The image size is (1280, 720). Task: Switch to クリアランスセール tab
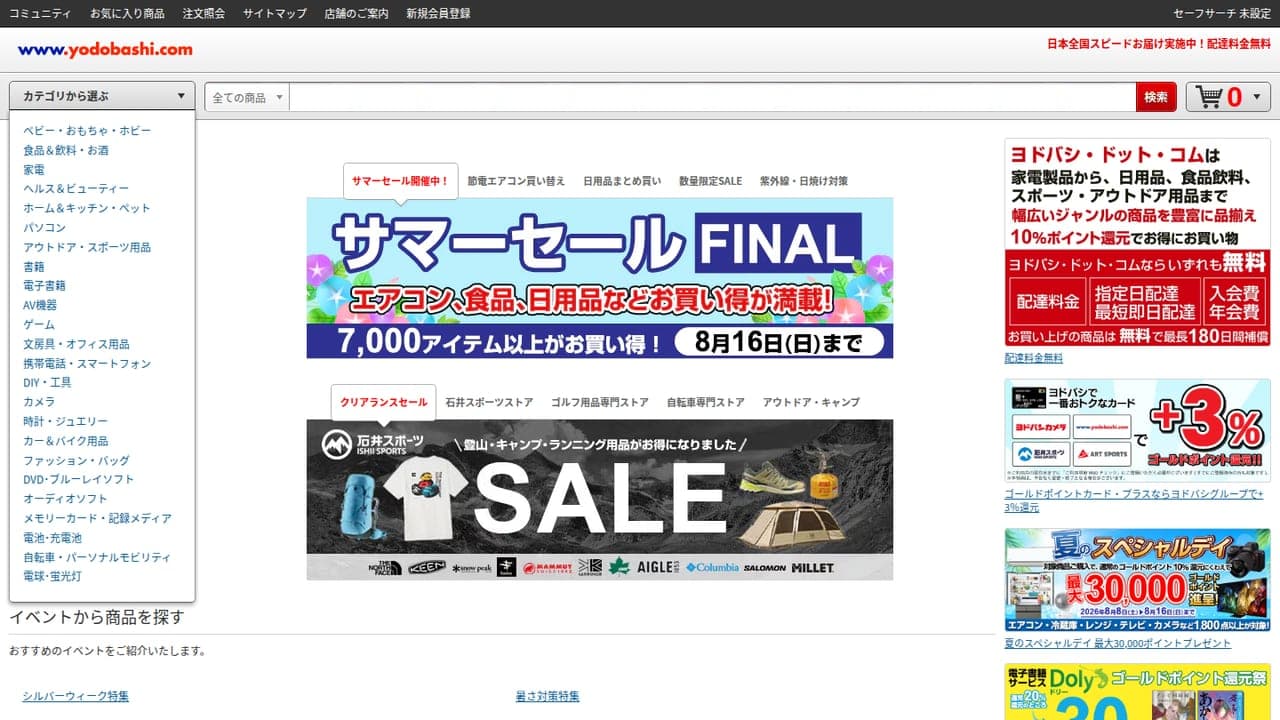coord(384,402)
